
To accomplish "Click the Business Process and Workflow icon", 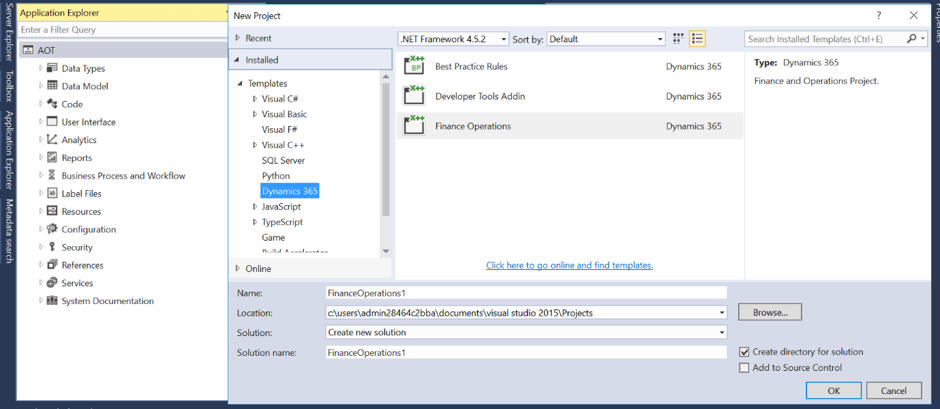I will tap(52, 175).
